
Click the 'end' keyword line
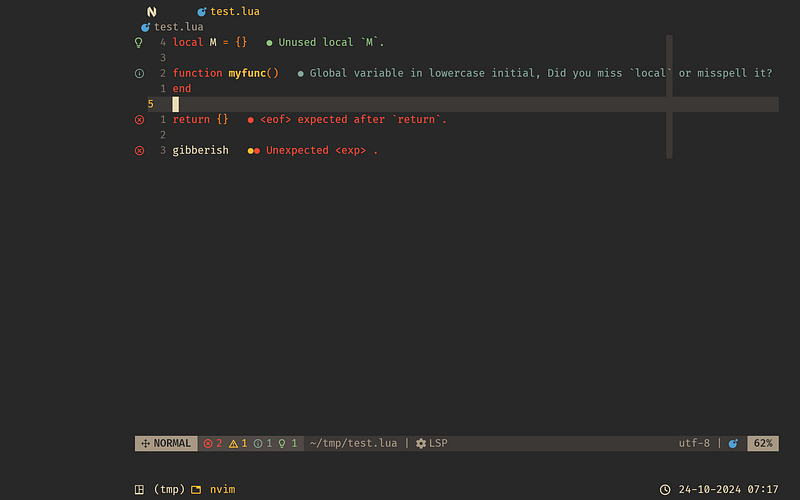tap(182, 88)
